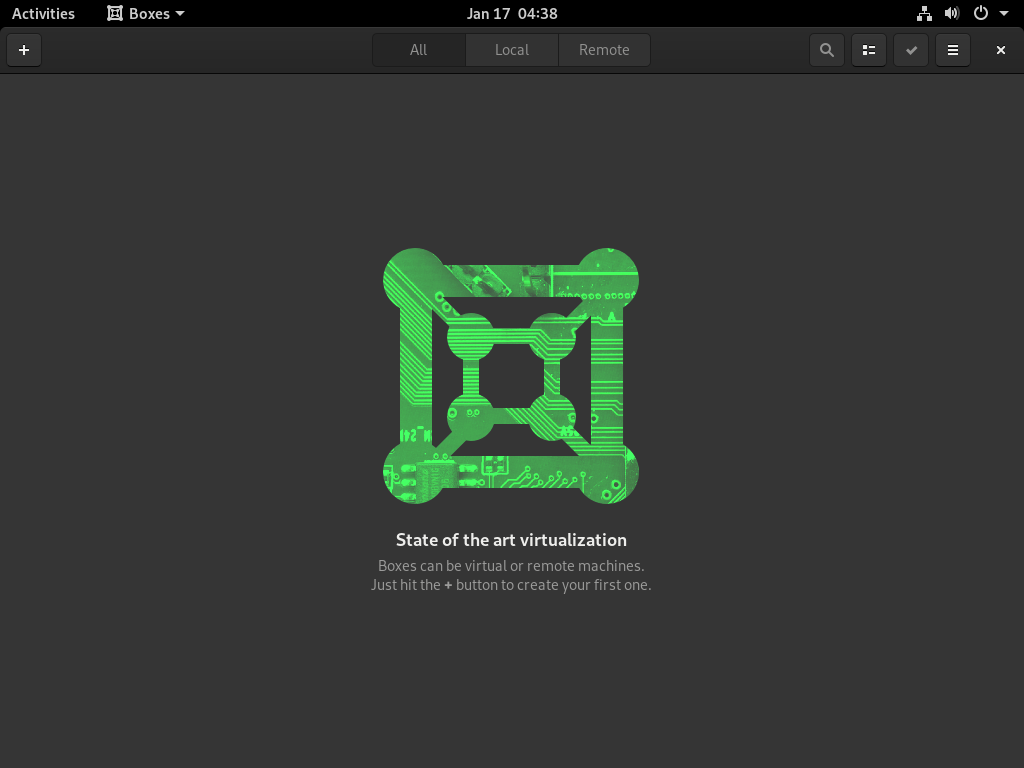Click the Boxes icon in top bar
This screenshot has height=768, width=1024.
(x=115, y=14)
